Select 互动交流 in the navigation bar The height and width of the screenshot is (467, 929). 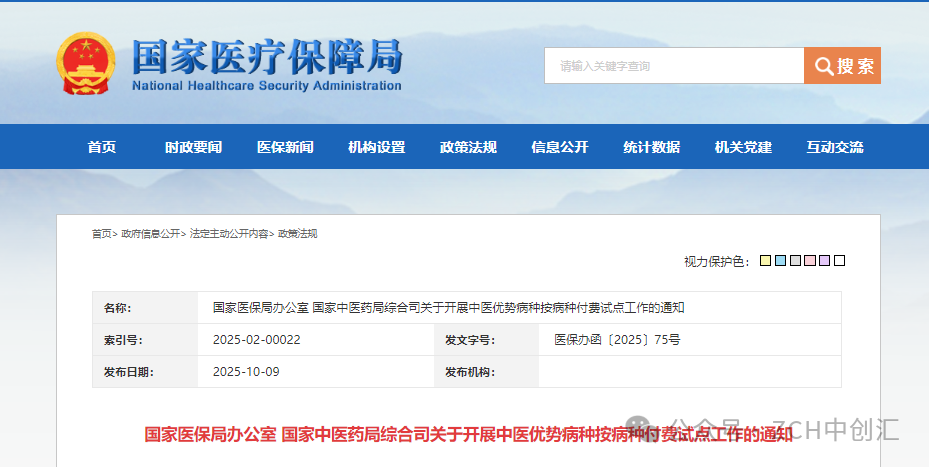pyautogui.click(x=835, y=147)
